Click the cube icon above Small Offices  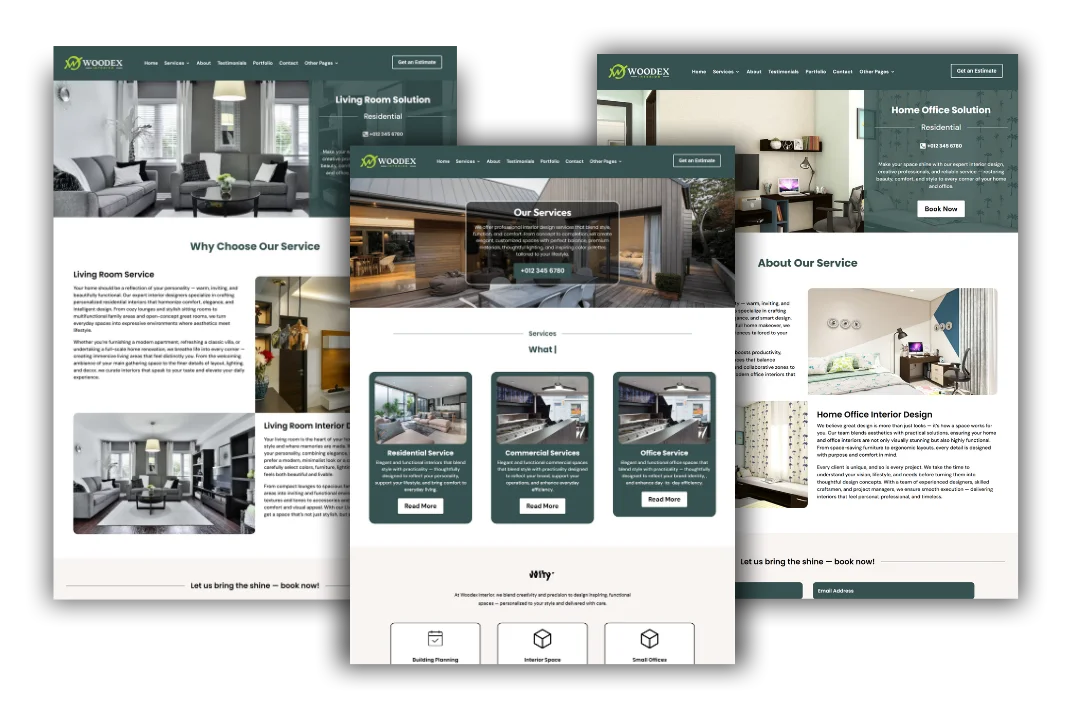[649, 637]
